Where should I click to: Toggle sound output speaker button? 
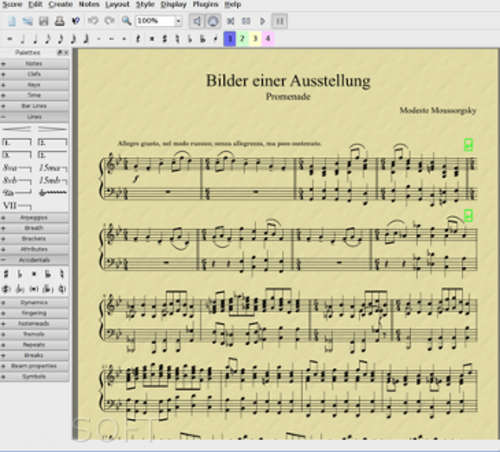(x=197, y=21)
